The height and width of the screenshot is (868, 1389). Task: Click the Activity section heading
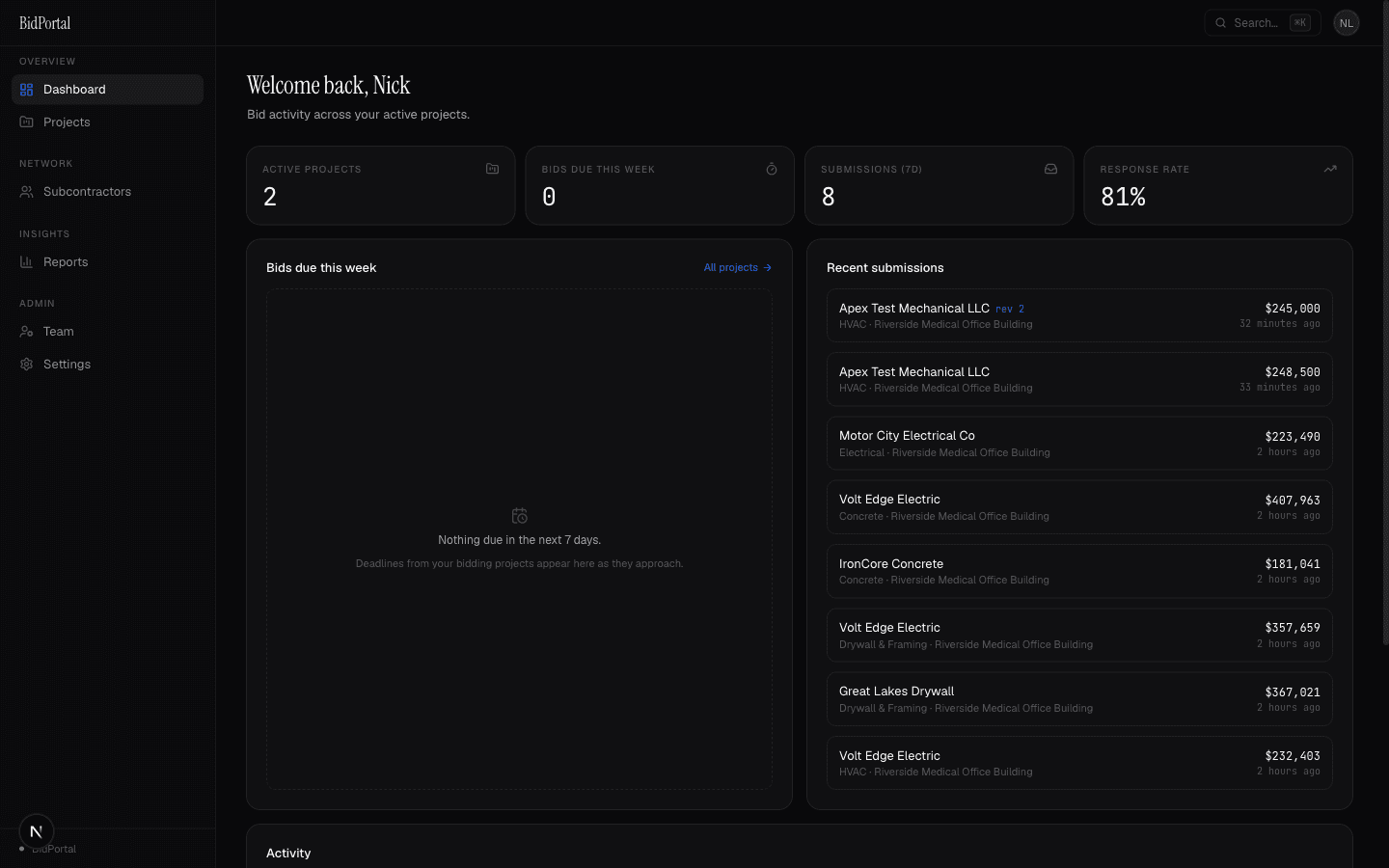click(x=288, y=854)
